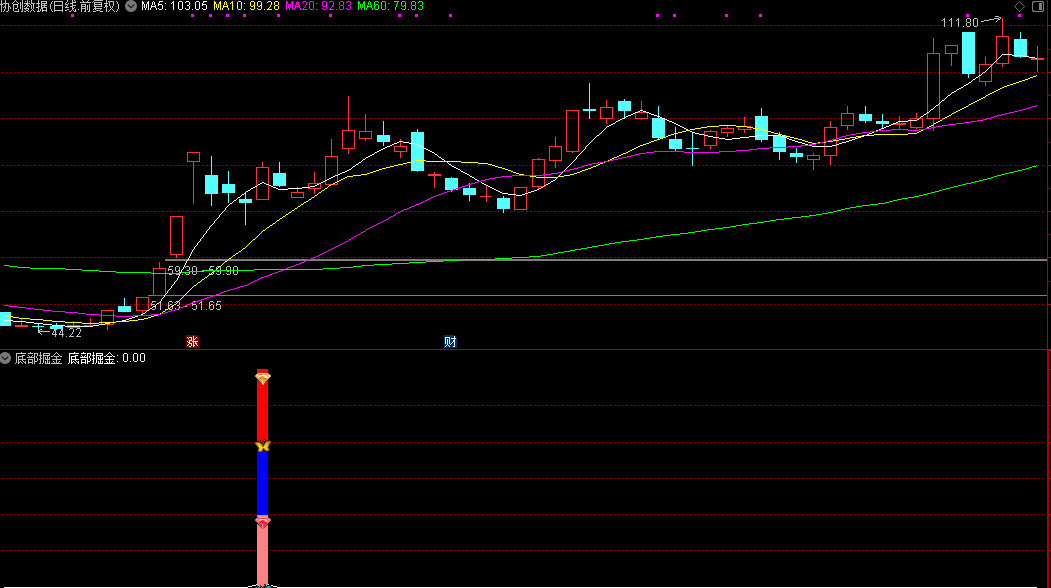Click the orange diamond signal icon
This screenshot has height=588, width=1051.
[x=263, y=378]
